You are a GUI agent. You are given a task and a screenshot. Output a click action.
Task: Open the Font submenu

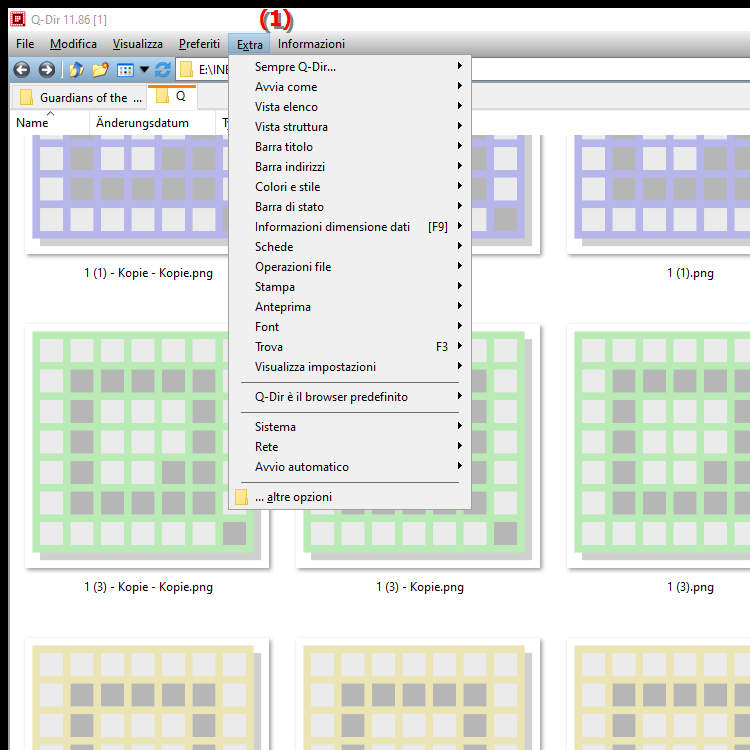(350, 327)
